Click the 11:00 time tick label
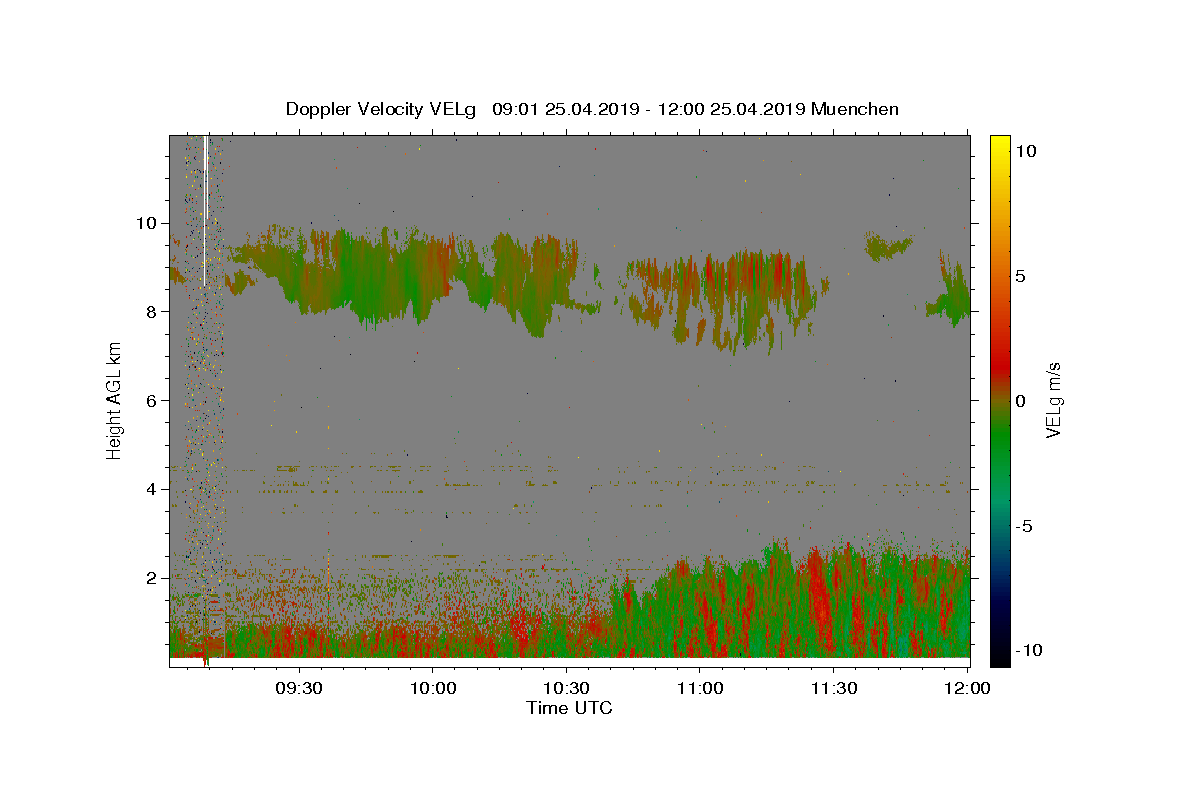The image size is (1200, 800). point(700,689)
